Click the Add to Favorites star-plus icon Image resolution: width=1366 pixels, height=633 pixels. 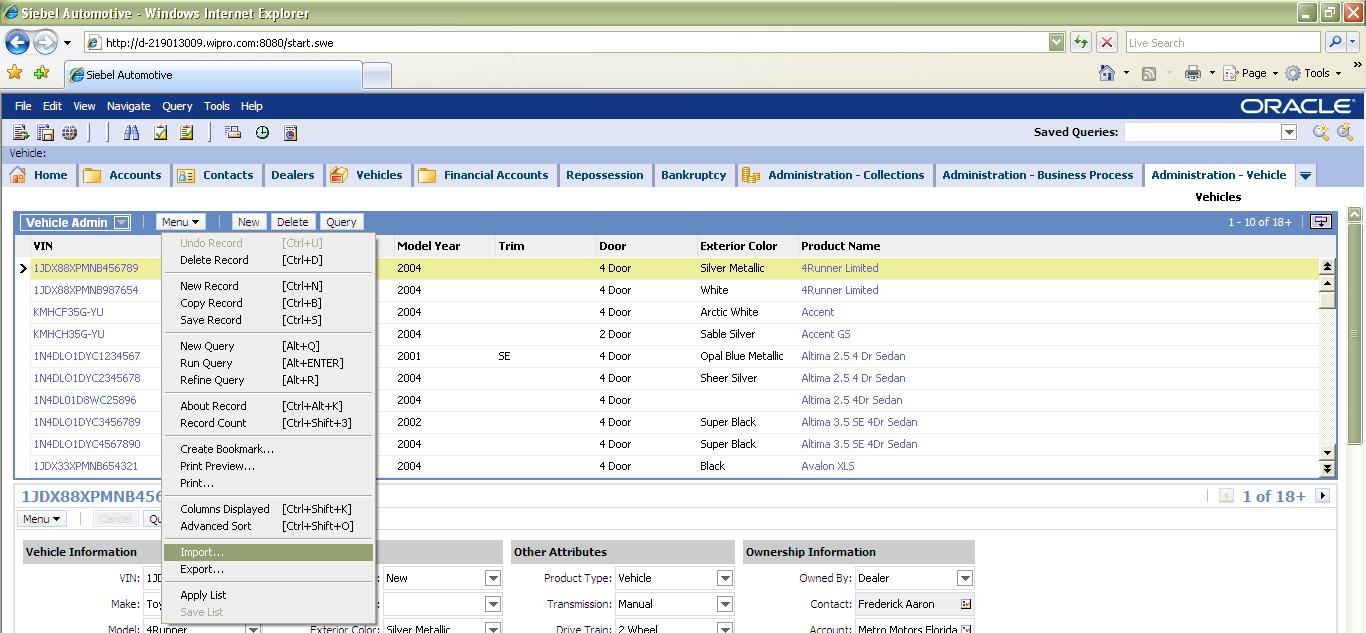pos(41,73)
